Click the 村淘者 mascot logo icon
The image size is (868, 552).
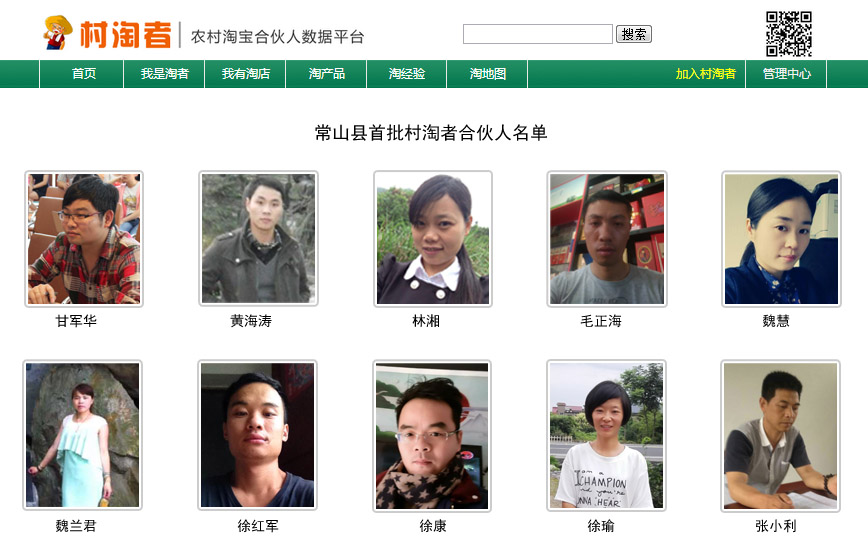pyautogui.click(x=58, y=32)
